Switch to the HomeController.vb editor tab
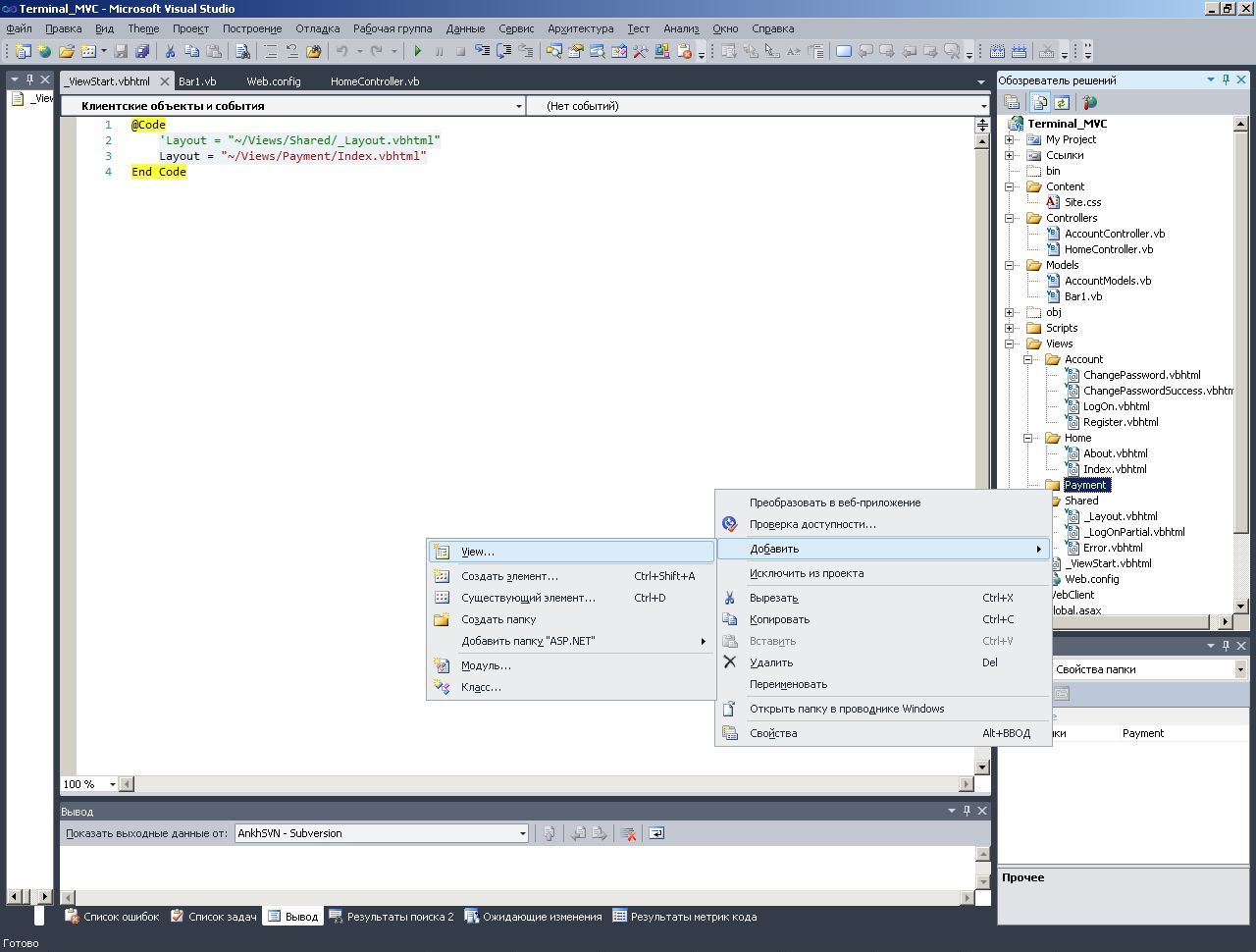The width and height of the screenshot is (1256, 952). pyautogui.click(x=375, y=81)
